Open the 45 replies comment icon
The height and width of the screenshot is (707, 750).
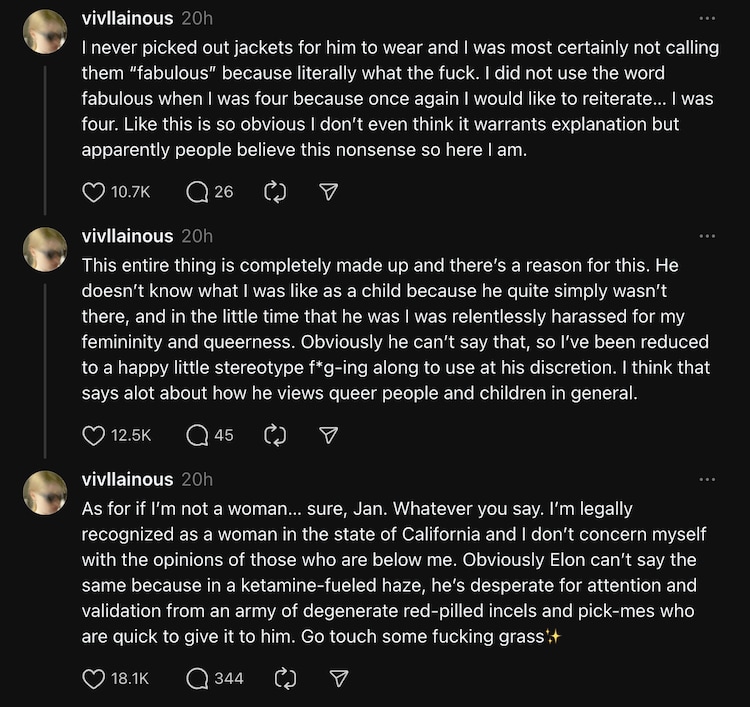(198, 435)
